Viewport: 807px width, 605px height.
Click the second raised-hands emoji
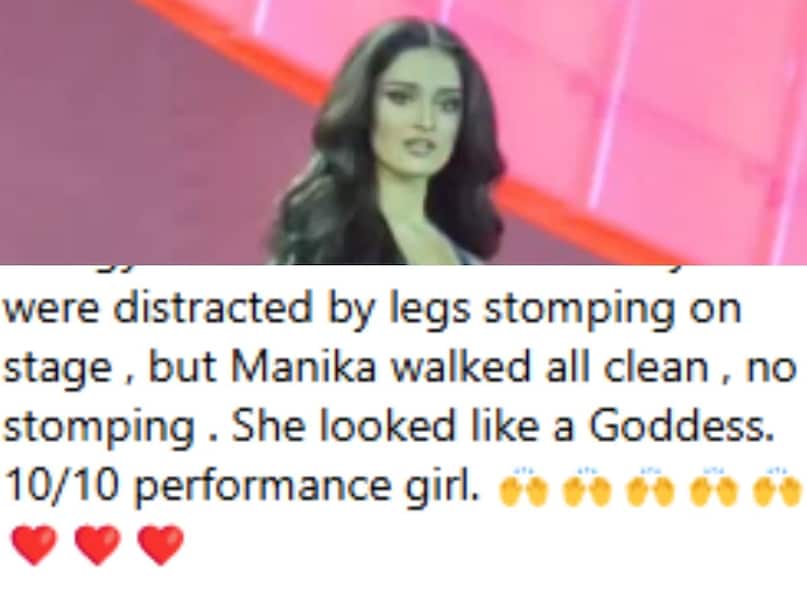click(x=587, y=488)
